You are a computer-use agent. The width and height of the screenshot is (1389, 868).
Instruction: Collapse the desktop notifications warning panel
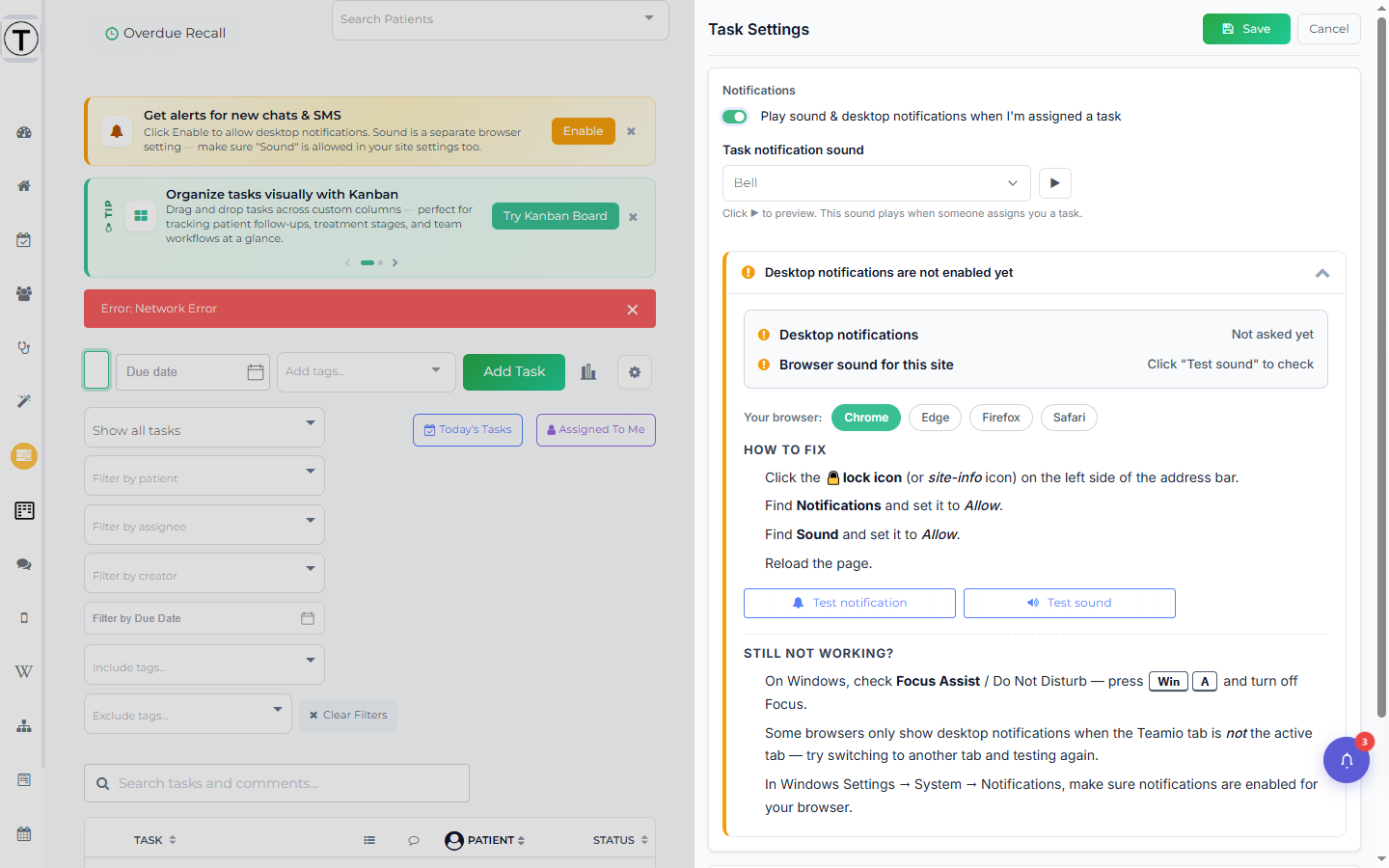click(x=1322, y=273)
